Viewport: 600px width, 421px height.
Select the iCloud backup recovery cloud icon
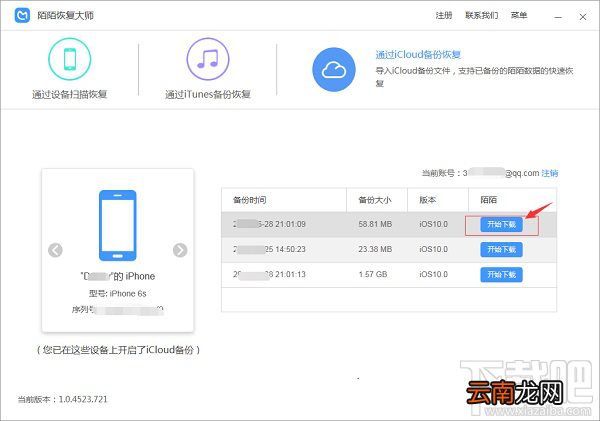pos(334,70)
